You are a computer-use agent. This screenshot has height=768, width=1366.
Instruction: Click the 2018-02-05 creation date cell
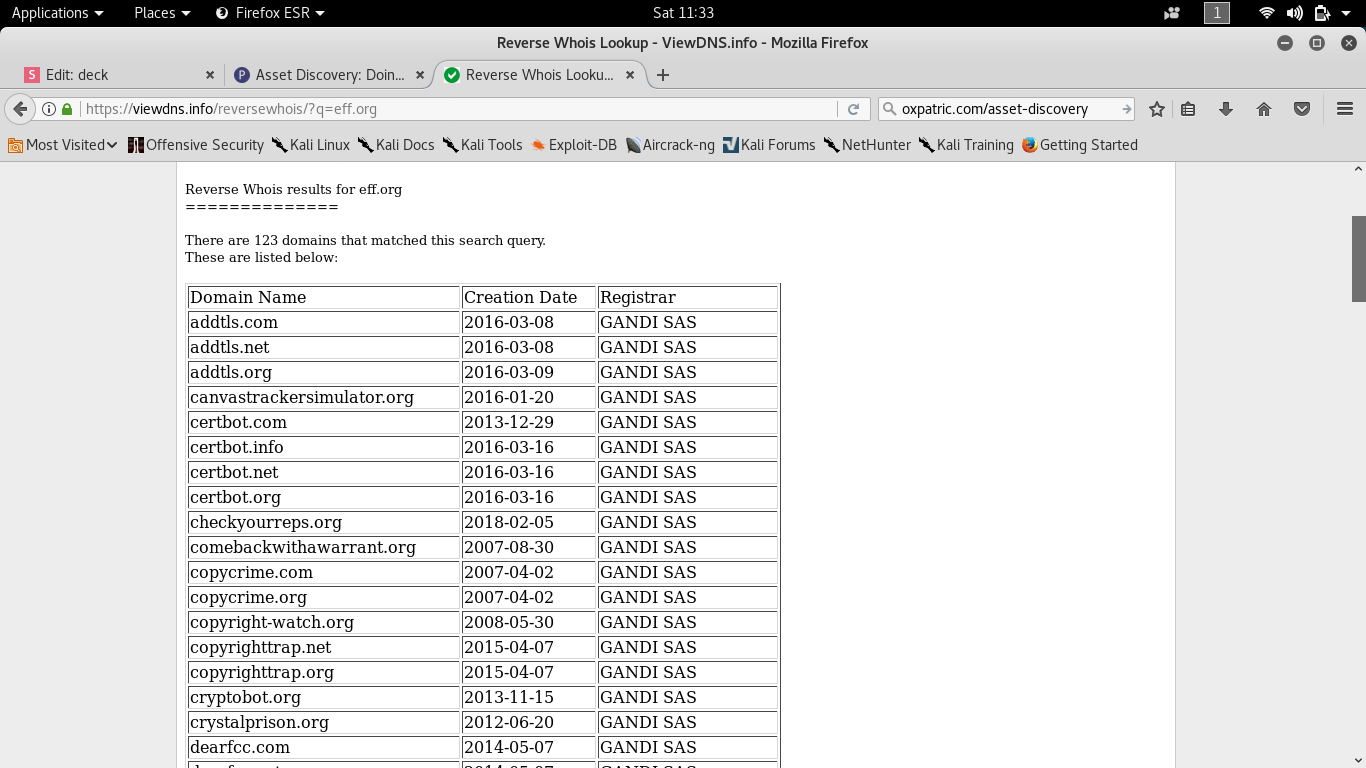(528, 523)
